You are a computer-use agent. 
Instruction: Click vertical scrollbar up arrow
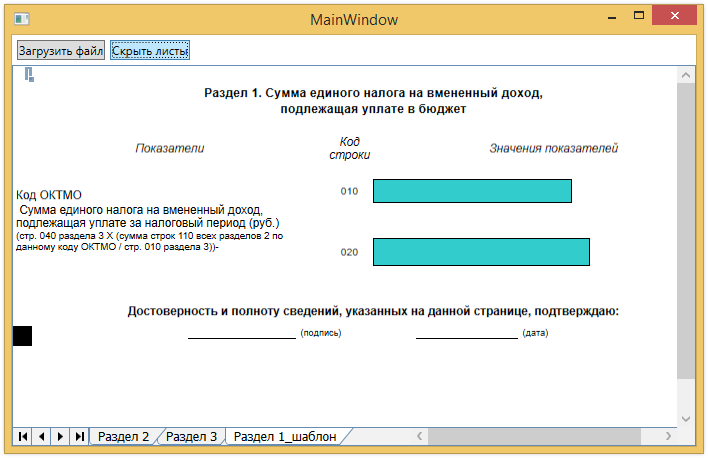(686, 75)
